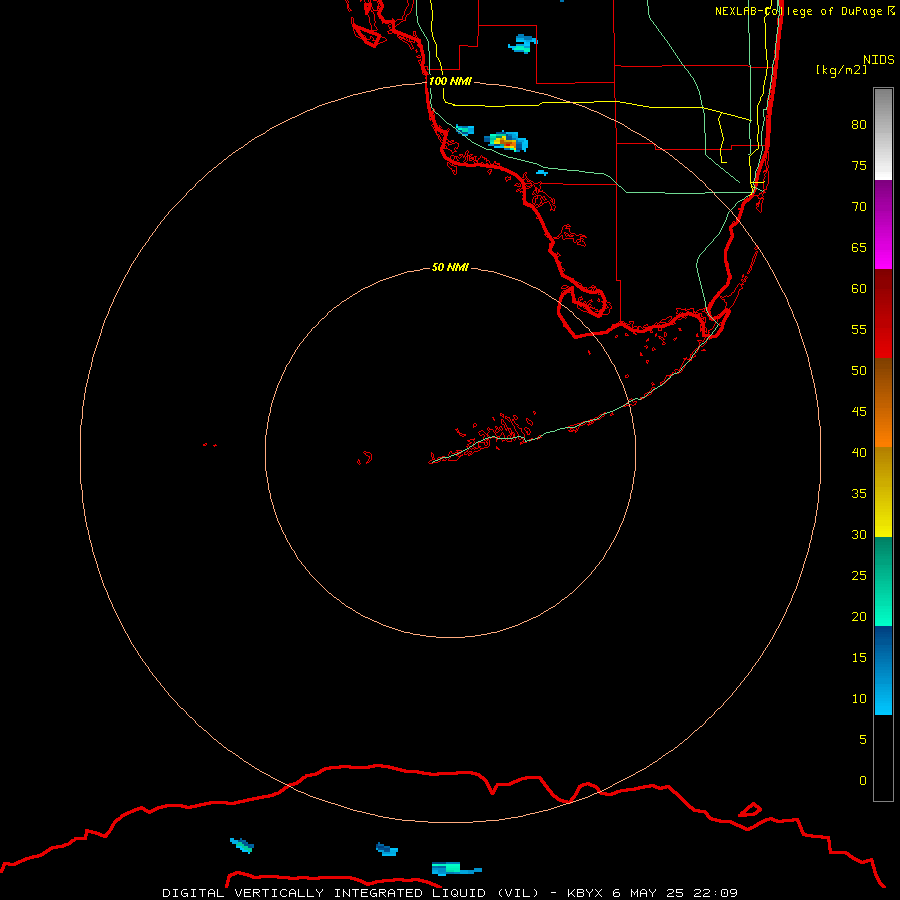Click the 65 value on the color scale

(859, 248)
